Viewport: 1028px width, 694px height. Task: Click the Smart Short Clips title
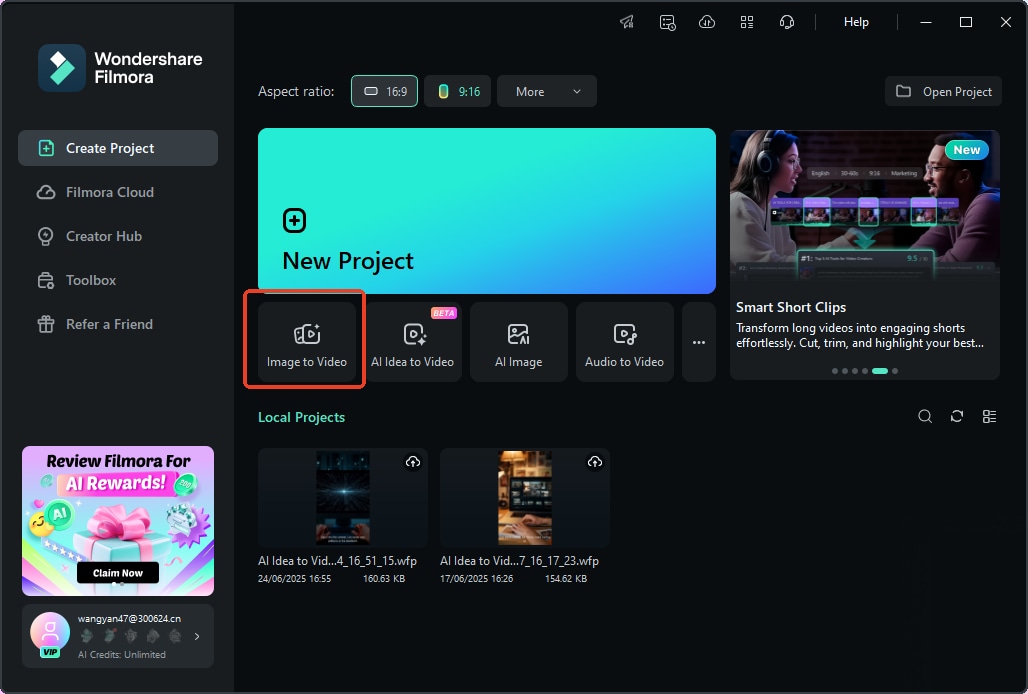[x=791, y=307]
